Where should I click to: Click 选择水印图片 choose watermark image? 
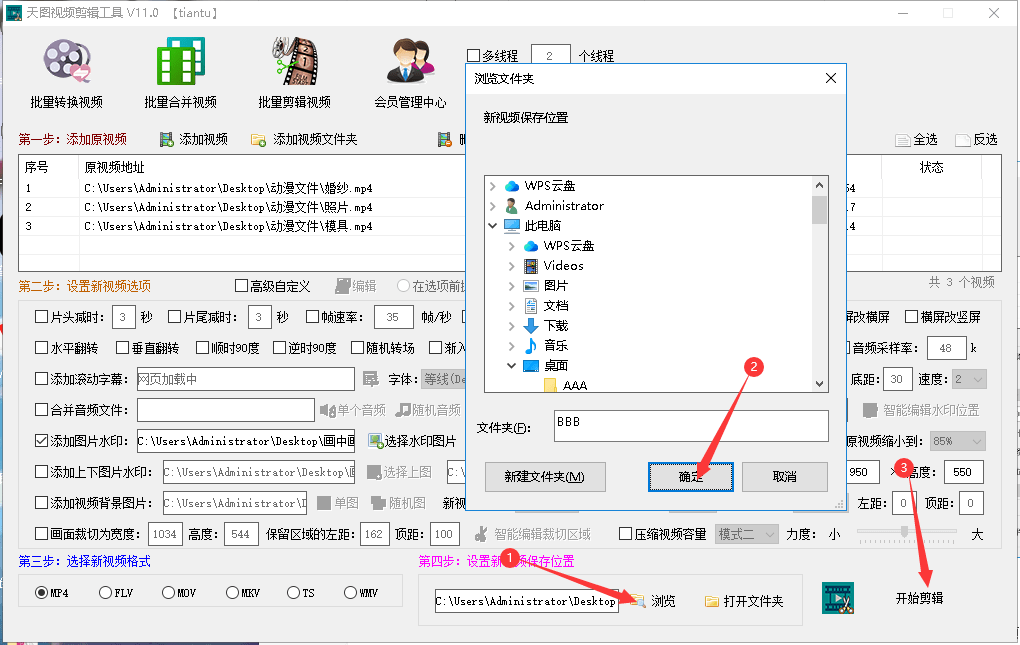(x=412, y=441)
